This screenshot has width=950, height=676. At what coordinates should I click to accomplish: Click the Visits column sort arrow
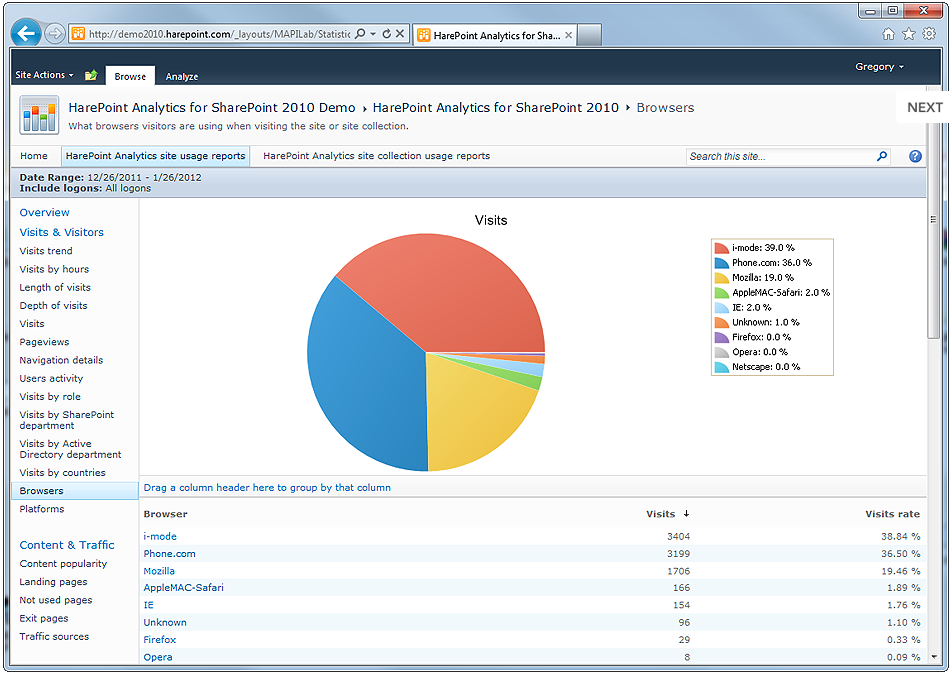coord(686,514)
